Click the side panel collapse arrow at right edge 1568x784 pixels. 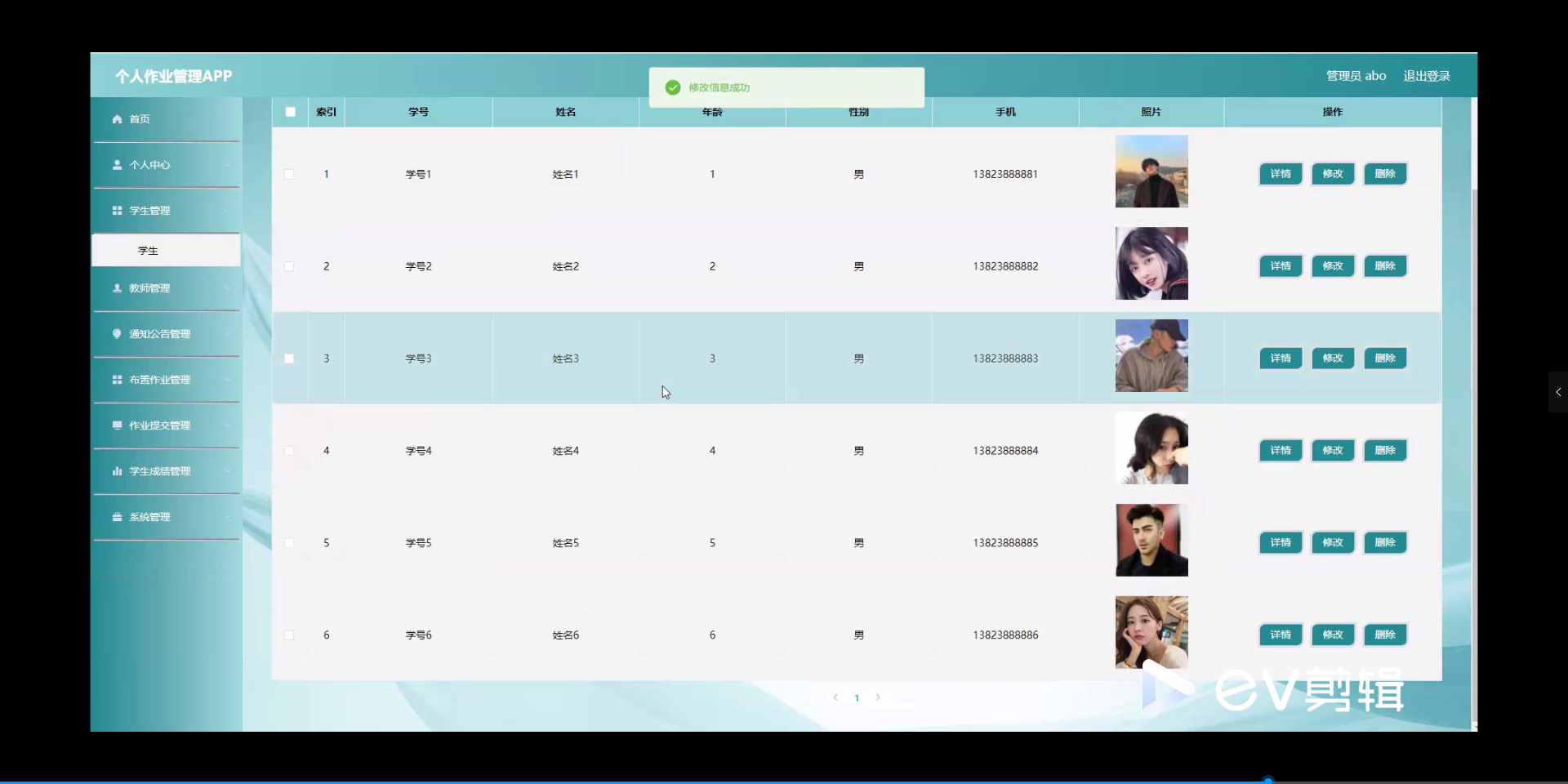tap(1558, 392)
